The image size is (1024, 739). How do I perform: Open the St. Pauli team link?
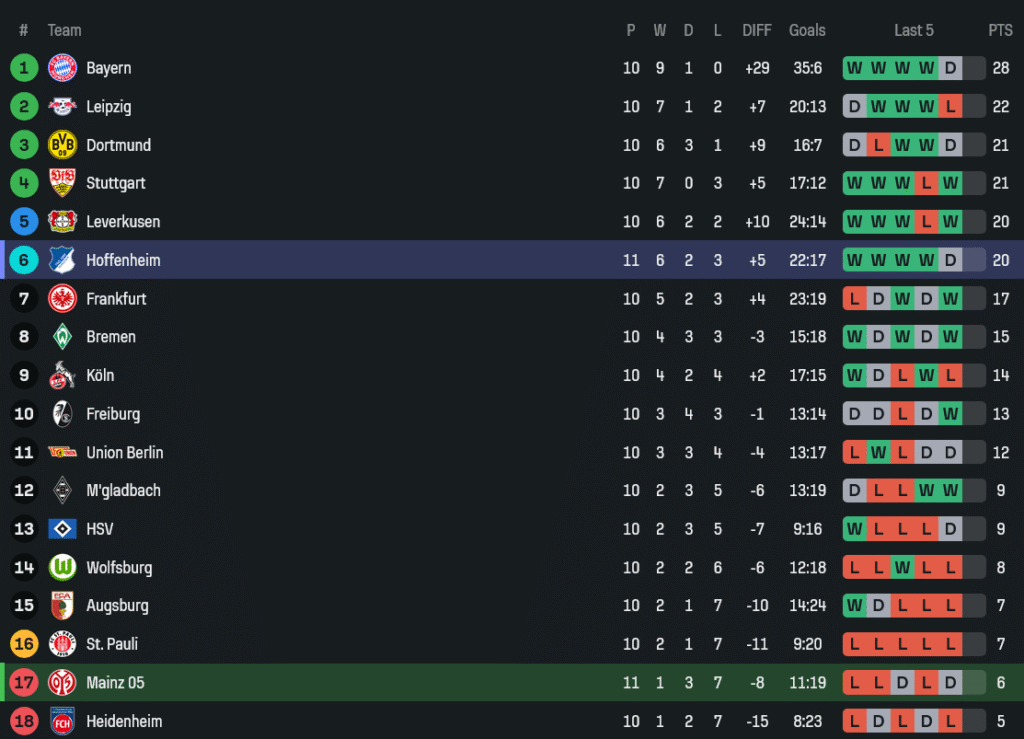tap(112, 644)
